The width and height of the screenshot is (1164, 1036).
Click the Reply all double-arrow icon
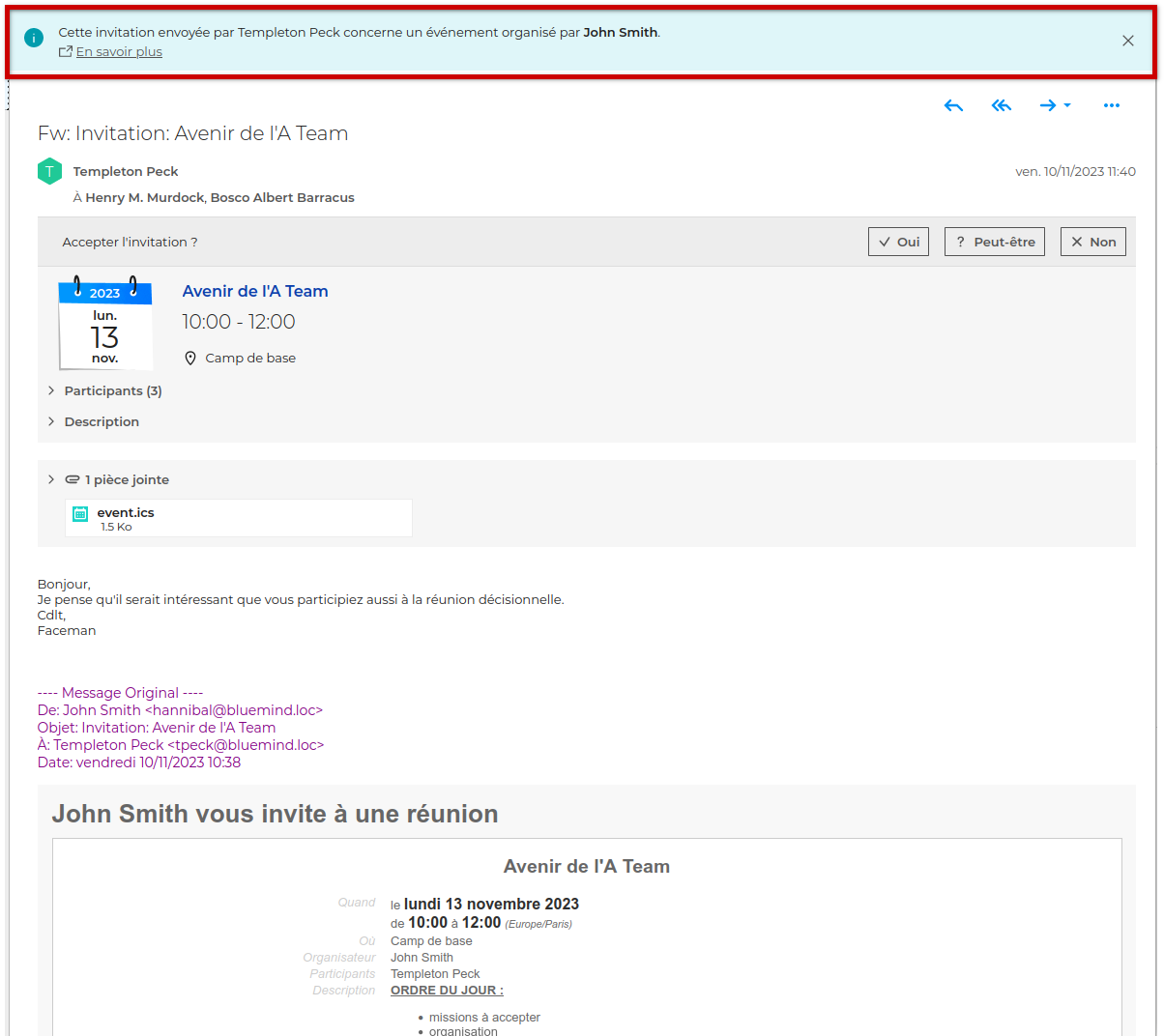coord(1001,105)
